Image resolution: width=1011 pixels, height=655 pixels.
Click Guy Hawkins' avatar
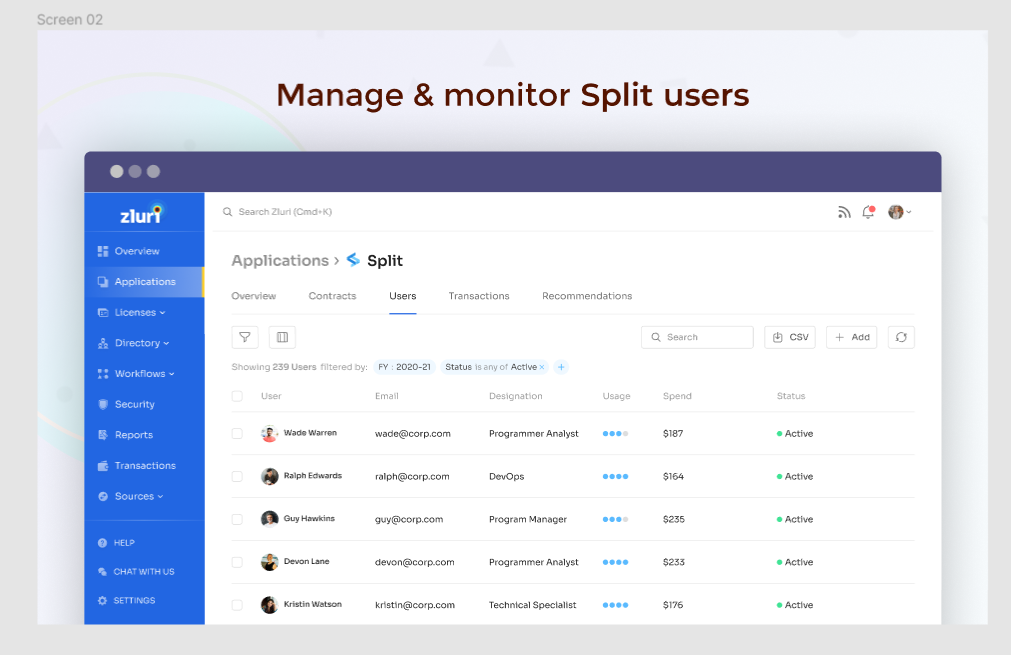coord(269,519)
